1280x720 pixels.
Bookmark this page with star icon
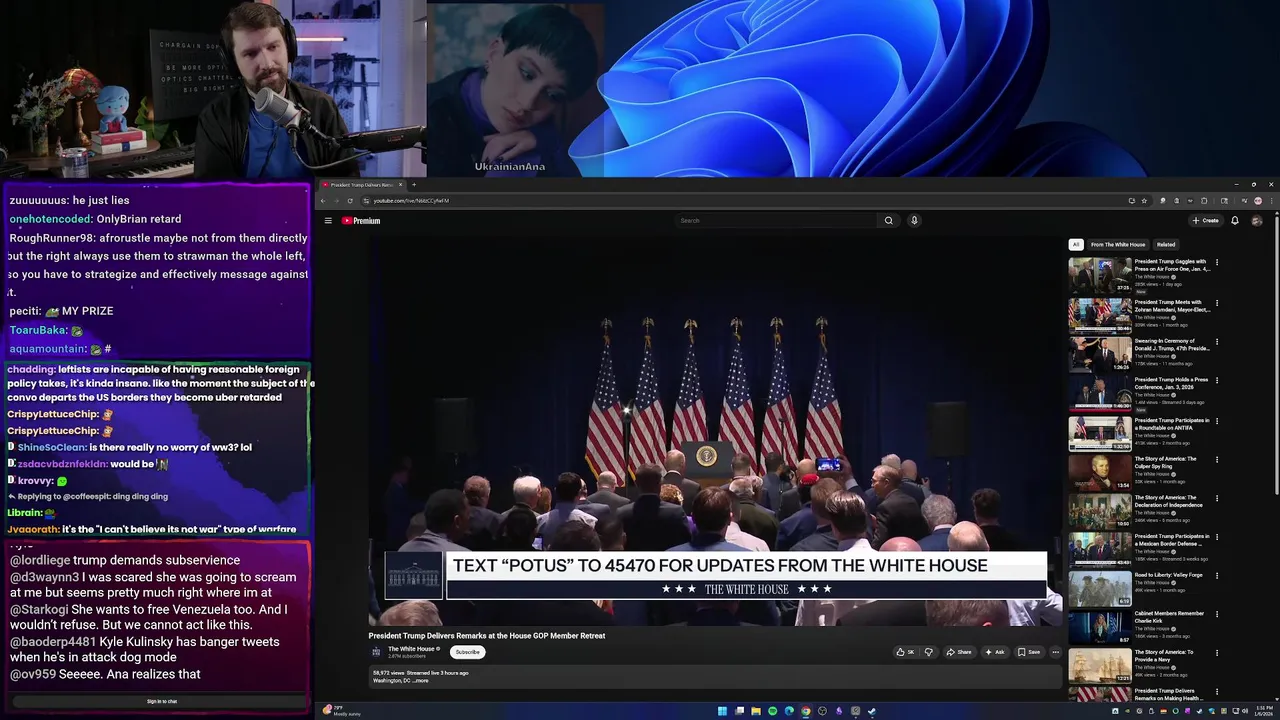pyautogui.click(x=1144, y=201)
